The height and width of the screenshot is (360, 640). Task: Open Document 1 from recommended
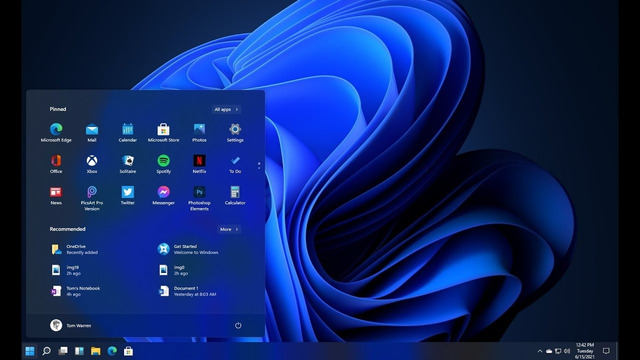[187, 291]
